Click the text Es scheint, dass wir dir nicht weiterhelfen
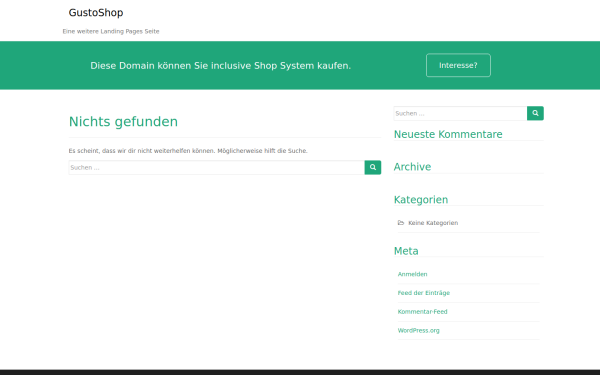Image resolution: width=600 pixels, height=375 pixels. (188, 151)
